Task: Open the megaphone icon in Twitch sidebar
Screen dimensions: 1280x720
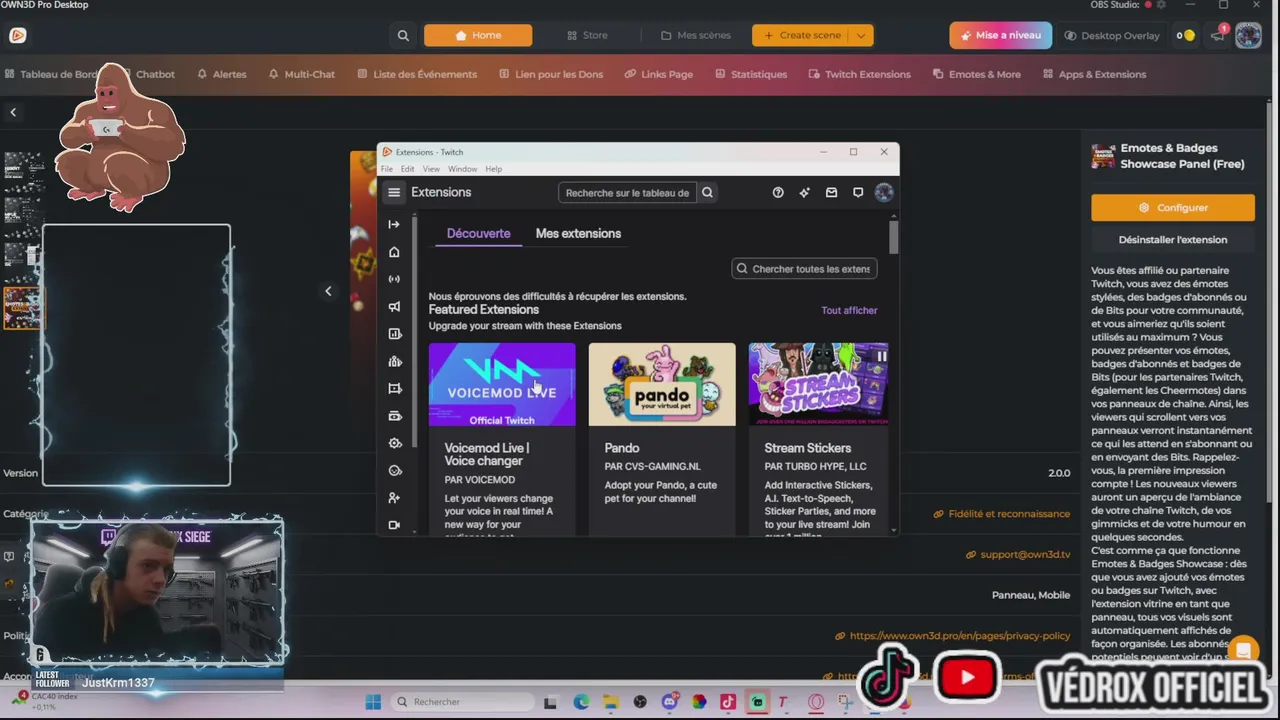Action: (394, 307)
